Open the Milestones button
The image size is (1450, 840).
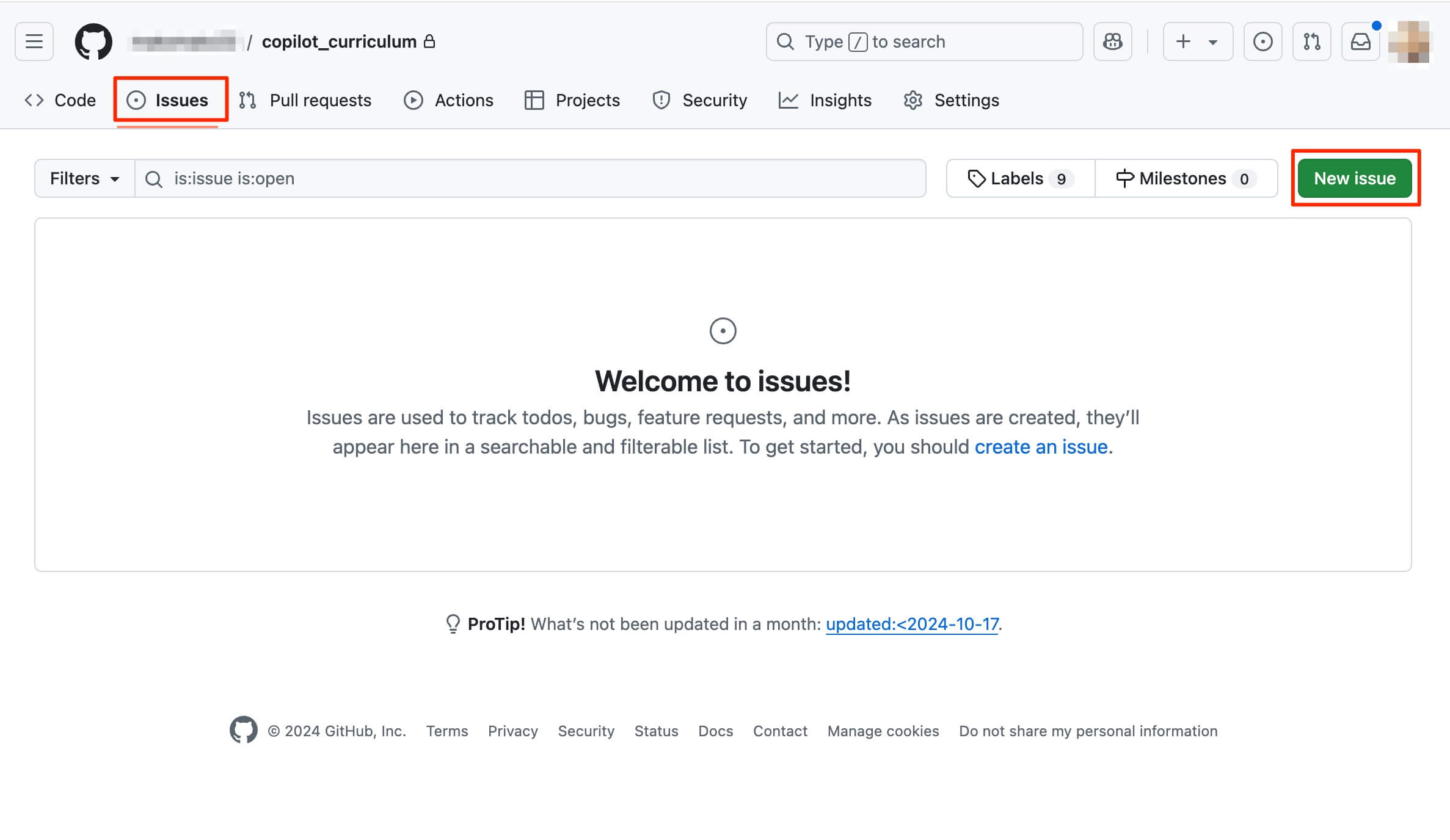(x=1186, y=178)
